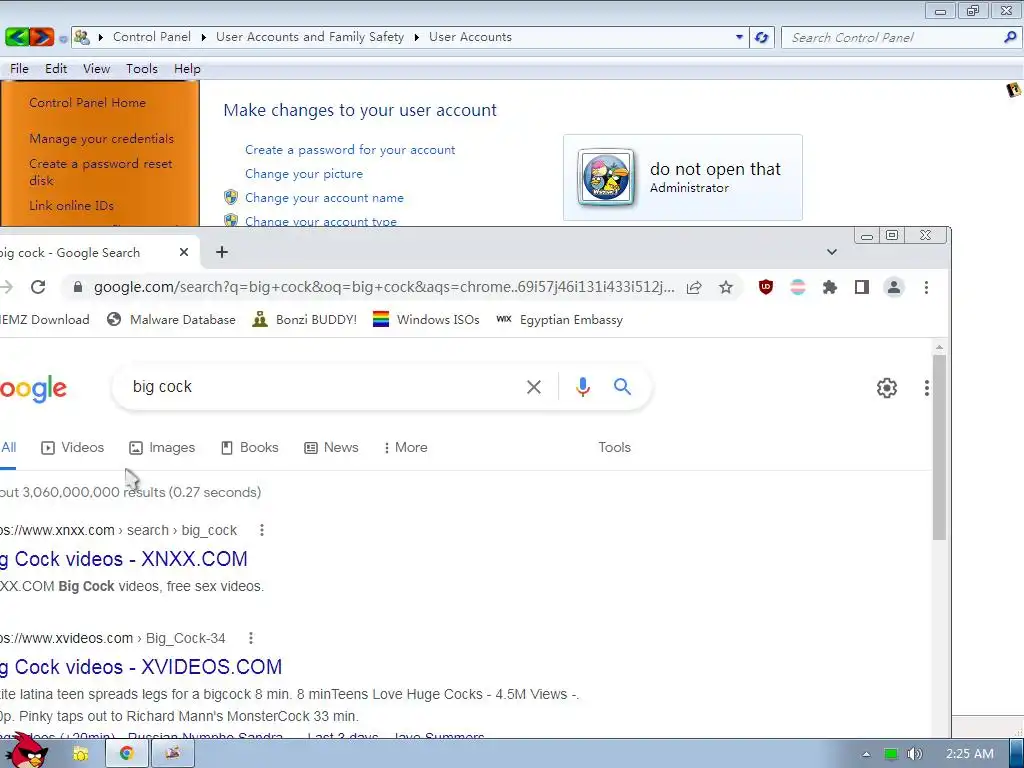Click Change your account name
Image resolution: width=1024 pixels, height=768 pixels.
(x=324, y=198)
